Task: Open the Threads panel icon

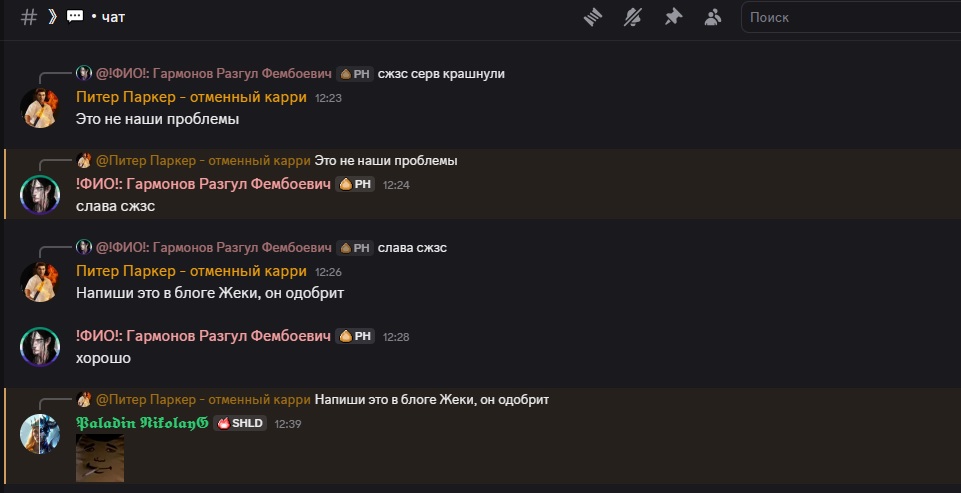Action: point(594,17)
